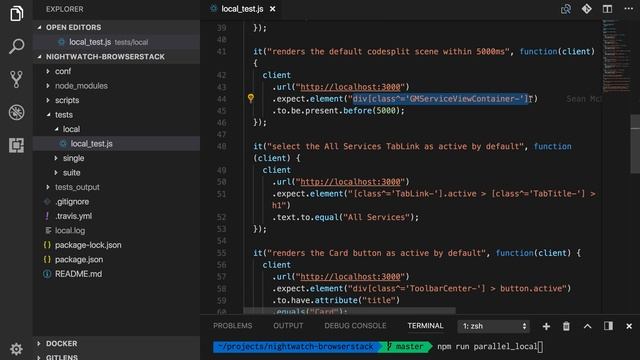Click the master branch label in terminal prompt
Viewport: 640px width, 360px height.
pos(409,347)
